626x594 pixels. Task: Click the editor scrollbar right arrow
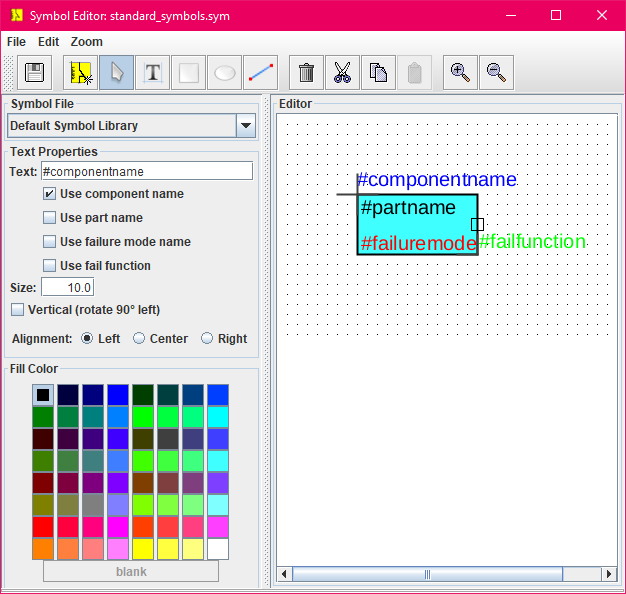click(609, 574)
